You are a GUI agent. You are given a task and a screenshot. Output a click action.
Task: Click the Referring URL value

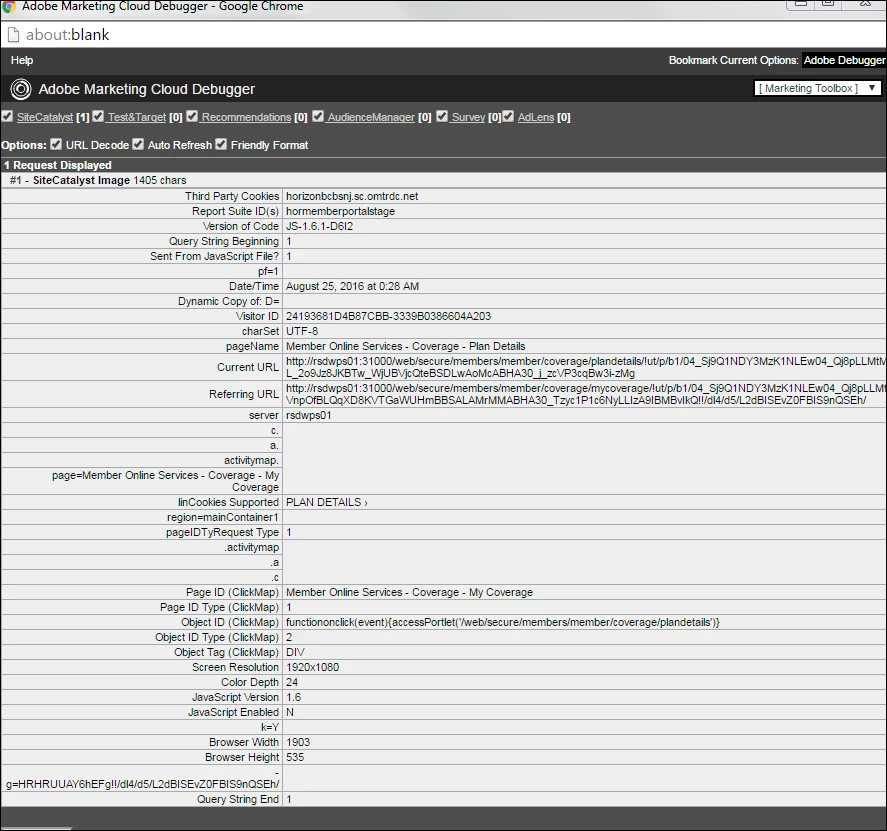pyautogui.click(x=585, y=394)
